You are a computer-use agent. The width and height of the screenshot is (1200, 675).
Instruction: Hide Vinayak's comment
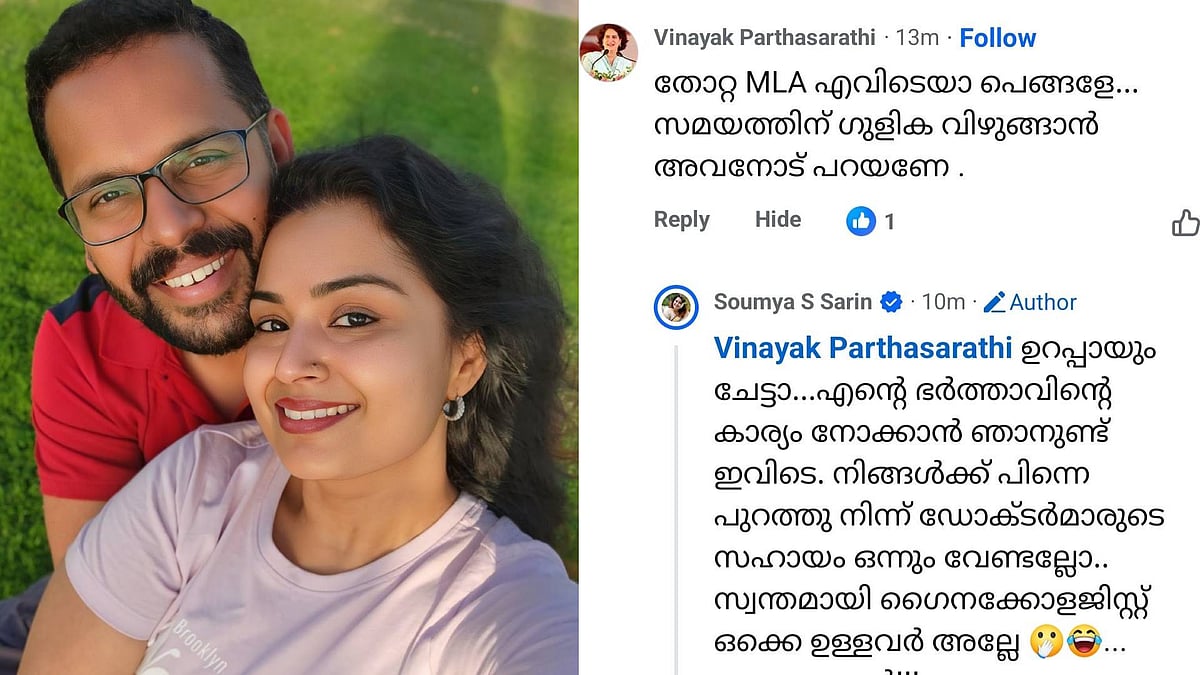click(x=778, y=220)
